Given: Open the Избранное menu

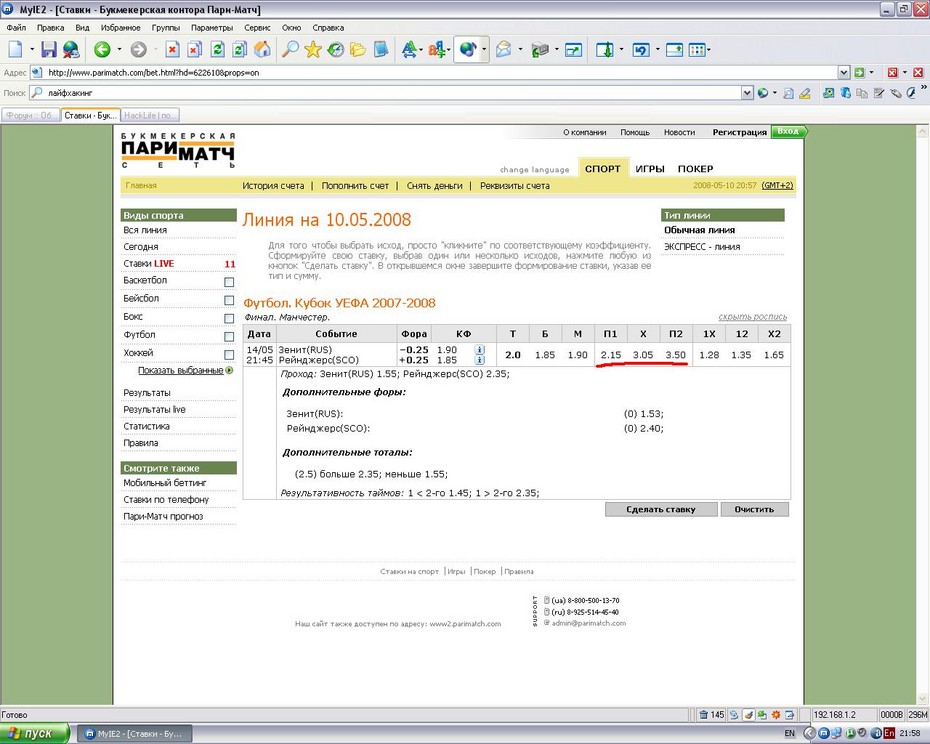Looking at the screenshot, I should (x=120, y=28).
